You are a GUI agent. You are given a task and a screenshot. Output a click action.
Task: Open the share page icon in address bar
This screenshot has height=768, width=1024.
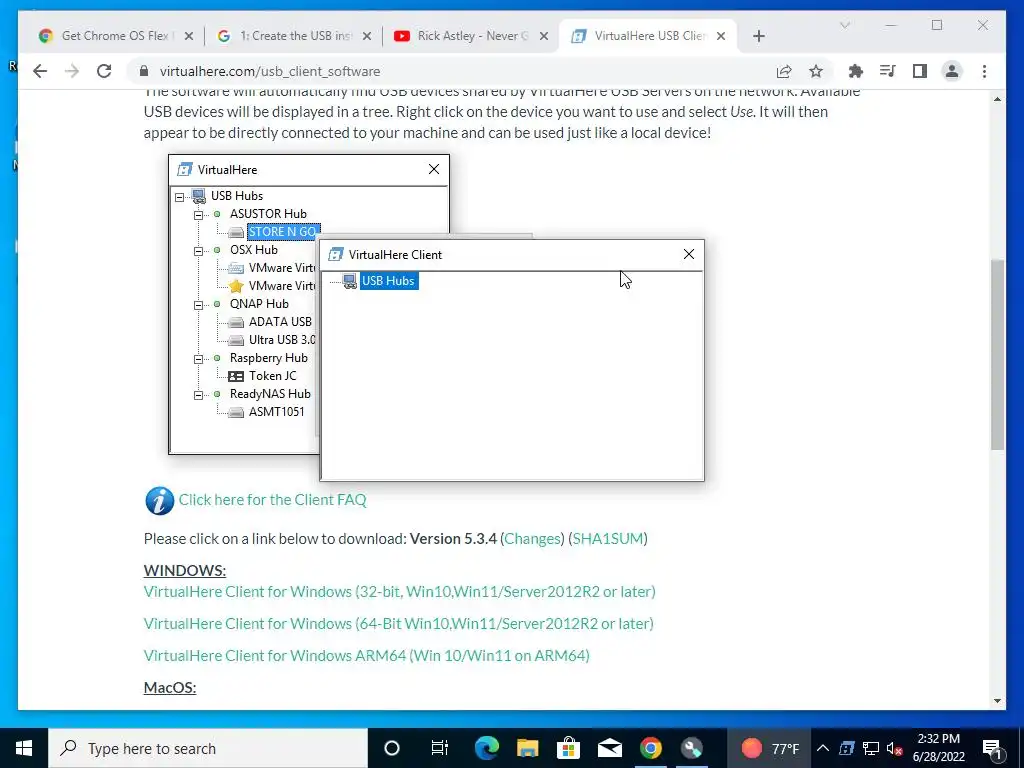click(x=784, y=71)
